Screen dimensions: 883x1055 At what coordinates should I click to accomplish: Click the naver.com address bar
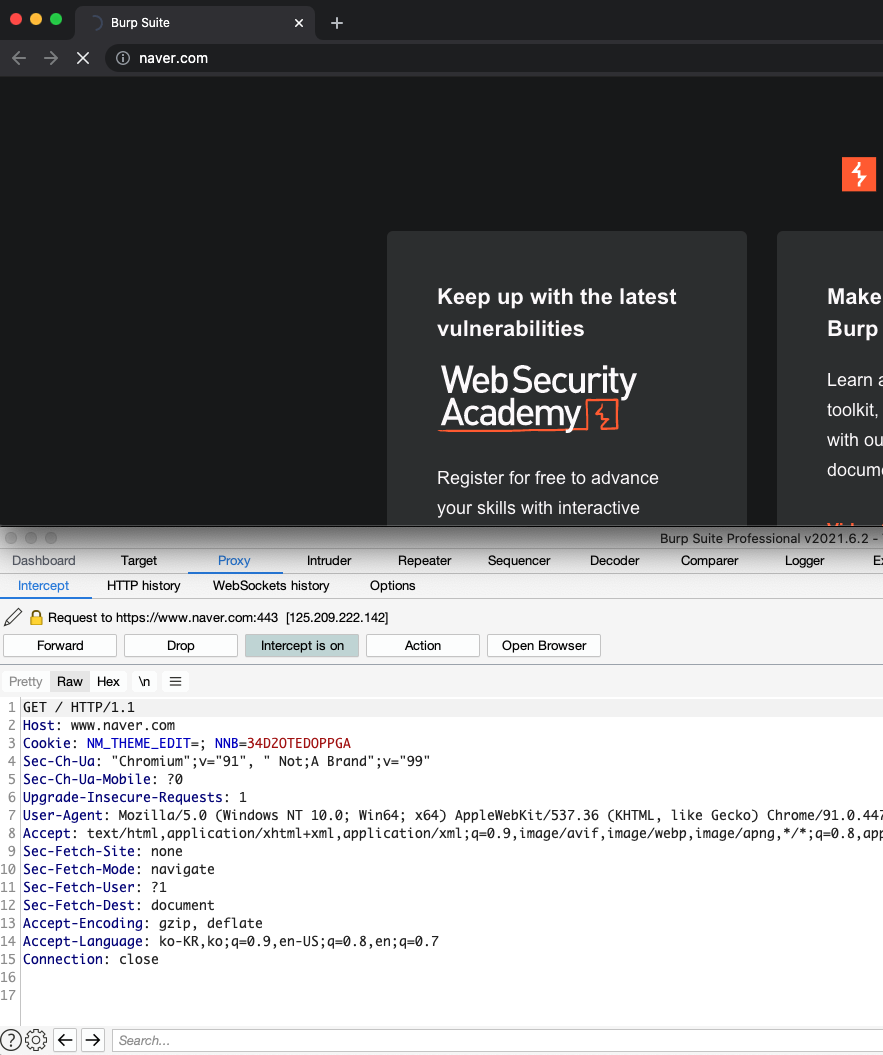pyautogui.click(x=494, y=59)
